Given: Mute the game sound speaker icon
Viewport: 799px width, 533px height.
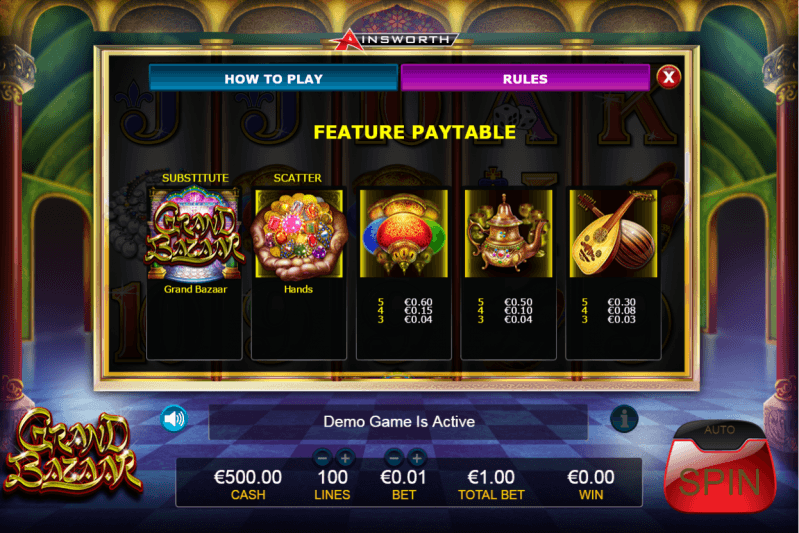Looking at the screenshot, I should [x=174, y=419].
